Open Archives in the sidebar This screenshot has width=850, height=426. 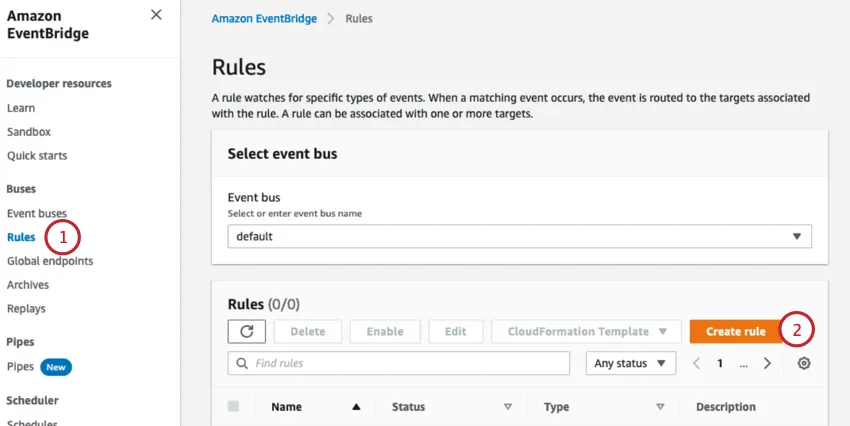tap(28, 285)
